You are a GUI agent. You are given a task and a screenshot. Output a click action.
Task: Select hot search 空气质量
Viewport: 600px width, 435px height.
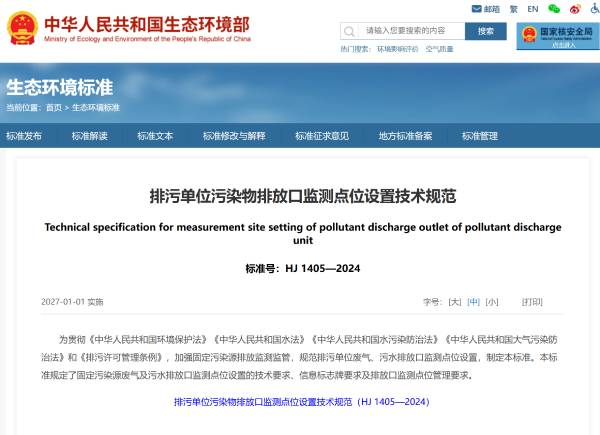point(439,49)
